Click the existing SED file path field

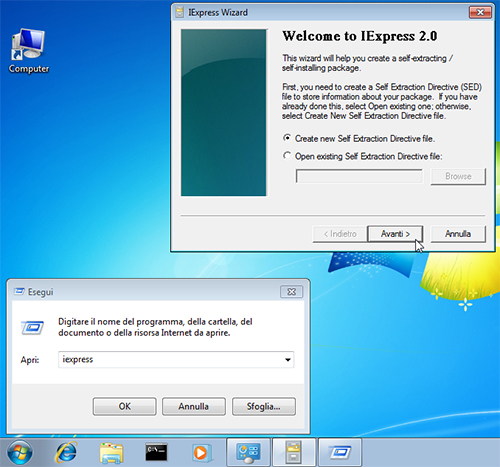[359, 176]
